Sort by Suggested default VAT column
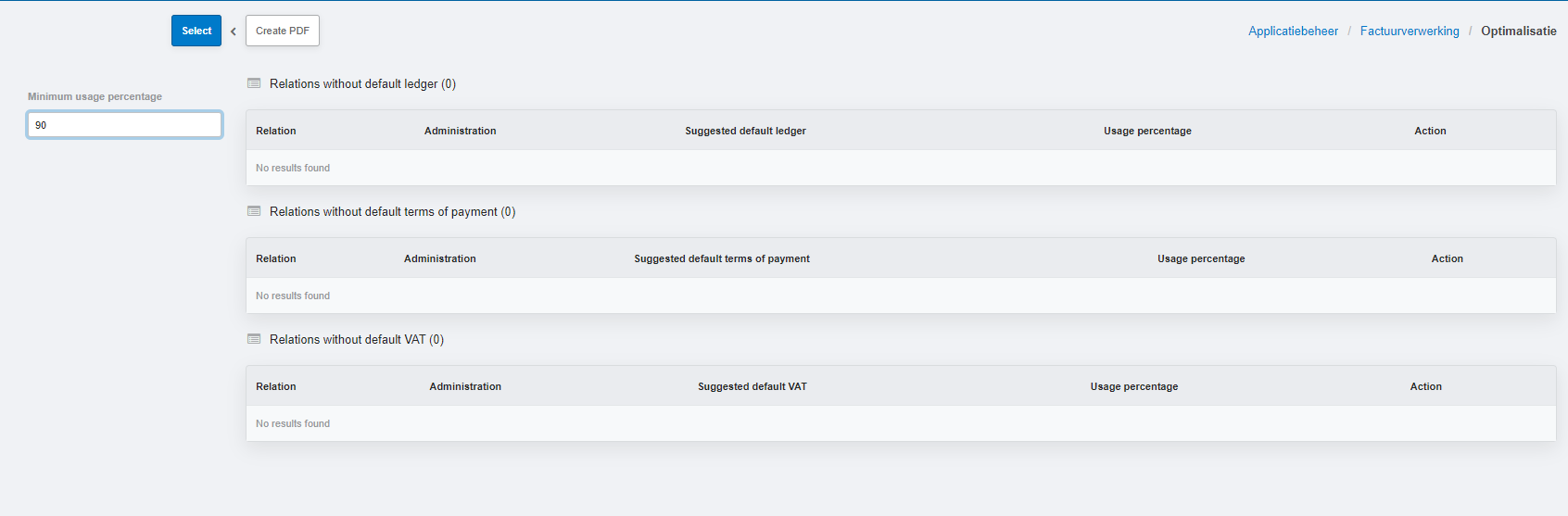 coord(752,386)
